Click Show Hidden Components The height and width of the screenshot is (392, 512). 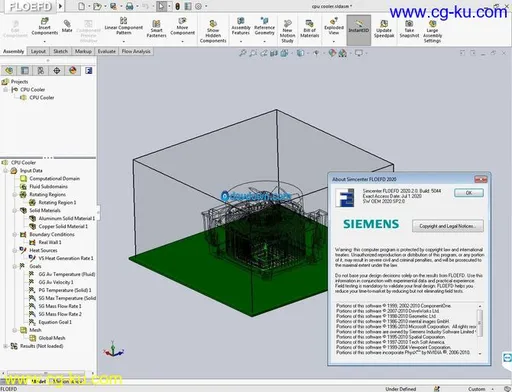[213, 31]
